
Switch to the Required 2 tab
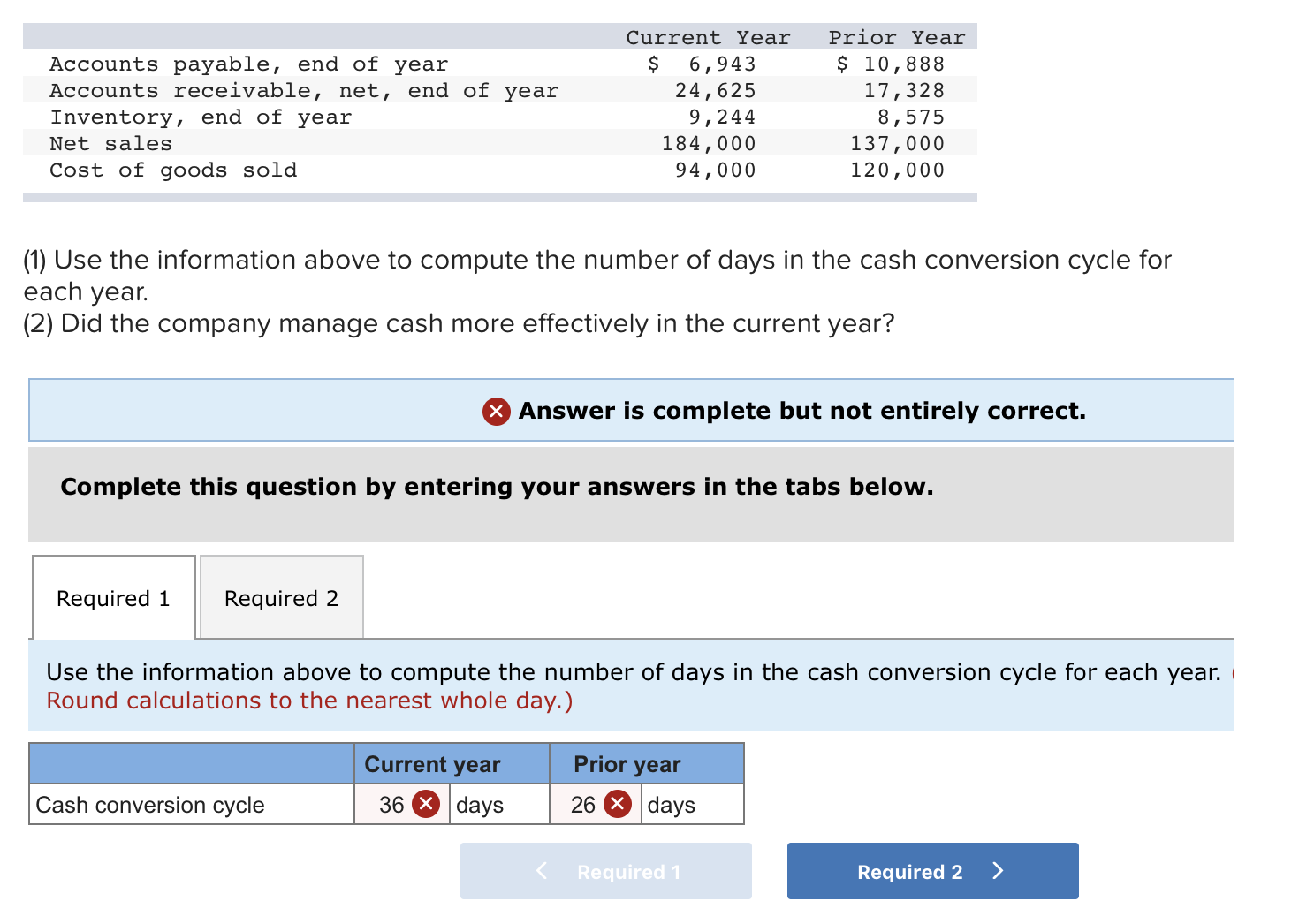pos(281,598)
